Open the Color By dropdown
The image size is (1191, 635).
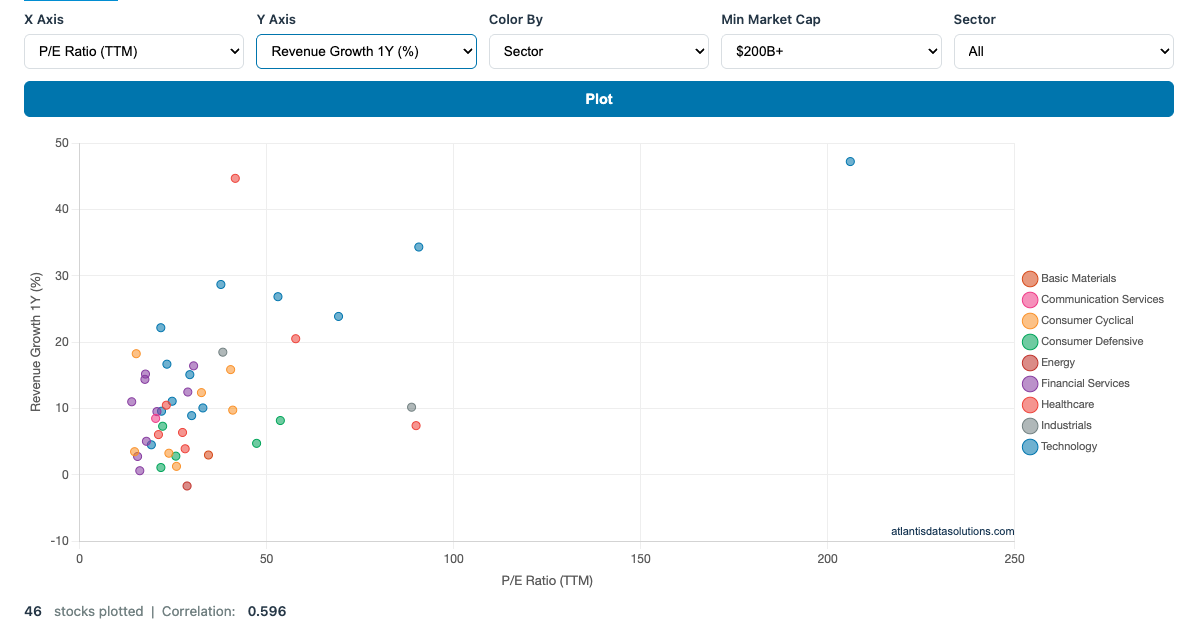click(598, 51)
